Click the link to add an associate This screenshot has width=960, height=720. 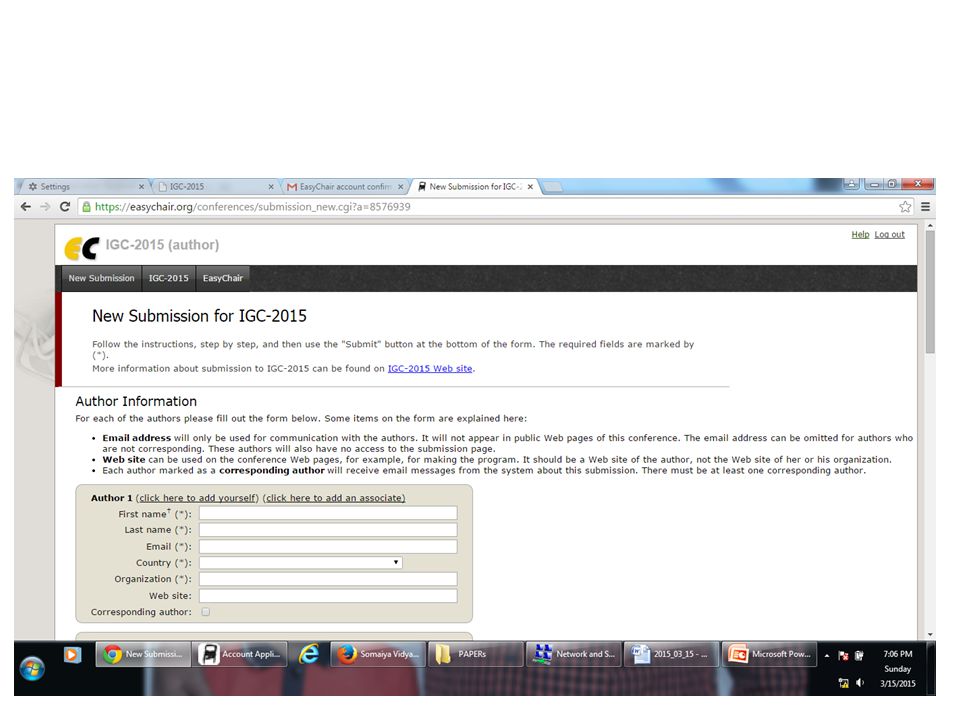click(x=336, y=498)
